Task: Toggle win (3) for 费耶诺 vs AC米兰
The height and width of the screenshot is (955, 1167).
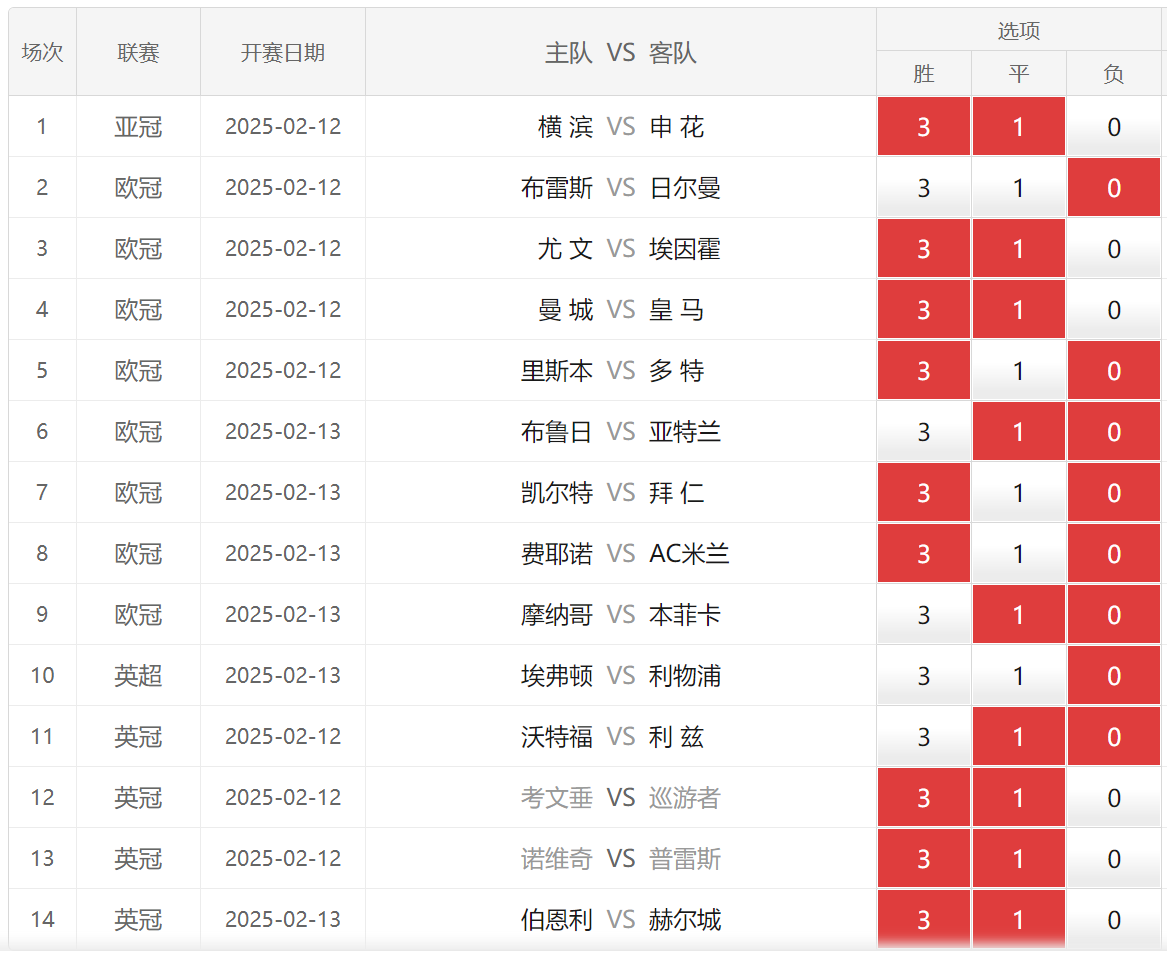Action: pos(924,554)
